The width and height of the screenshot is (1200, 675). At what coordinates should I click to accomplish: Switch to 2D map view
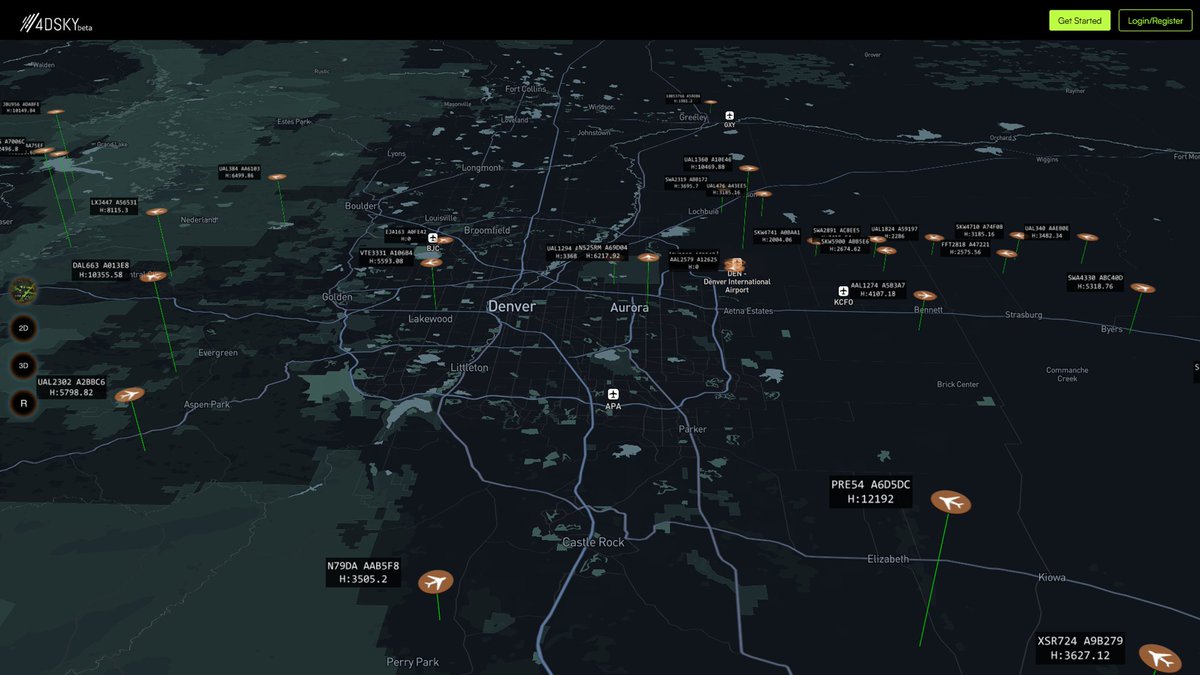pyautogui.click(x=22, y=328)
